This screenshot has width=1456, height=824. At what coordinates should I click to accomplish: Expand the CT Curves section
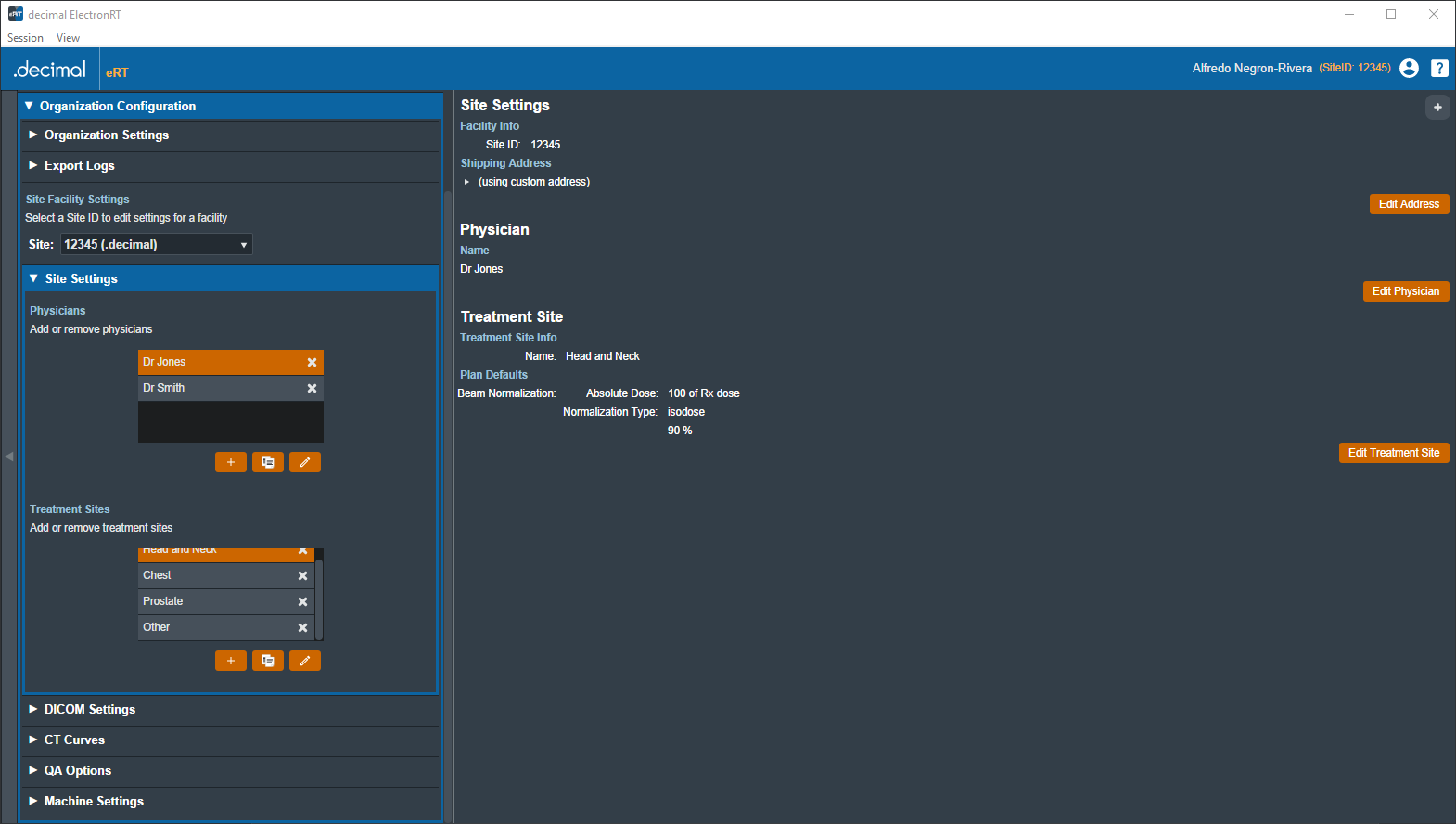230,740
